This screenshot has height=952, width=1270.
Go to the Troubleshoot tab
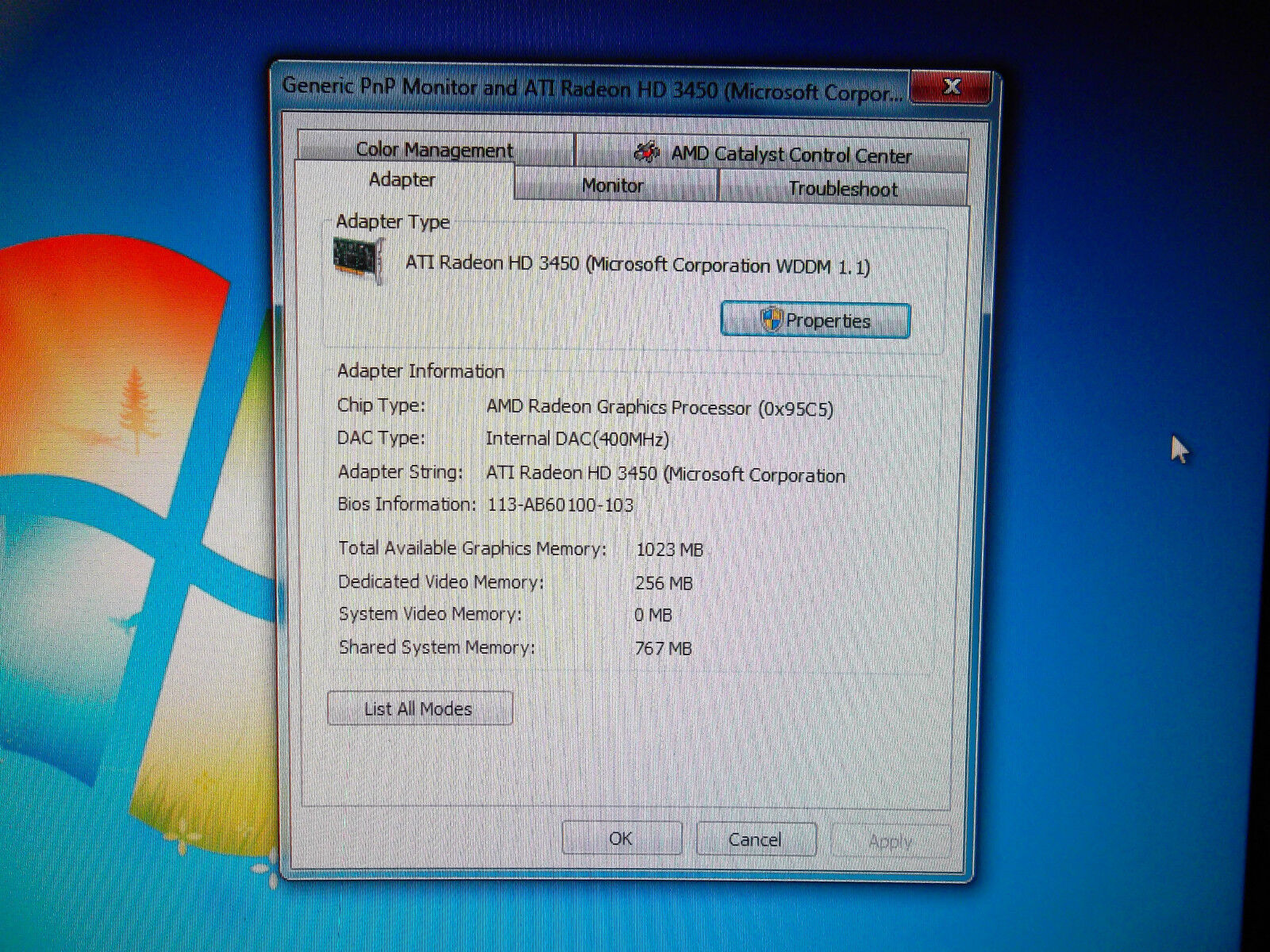point(843,189)
